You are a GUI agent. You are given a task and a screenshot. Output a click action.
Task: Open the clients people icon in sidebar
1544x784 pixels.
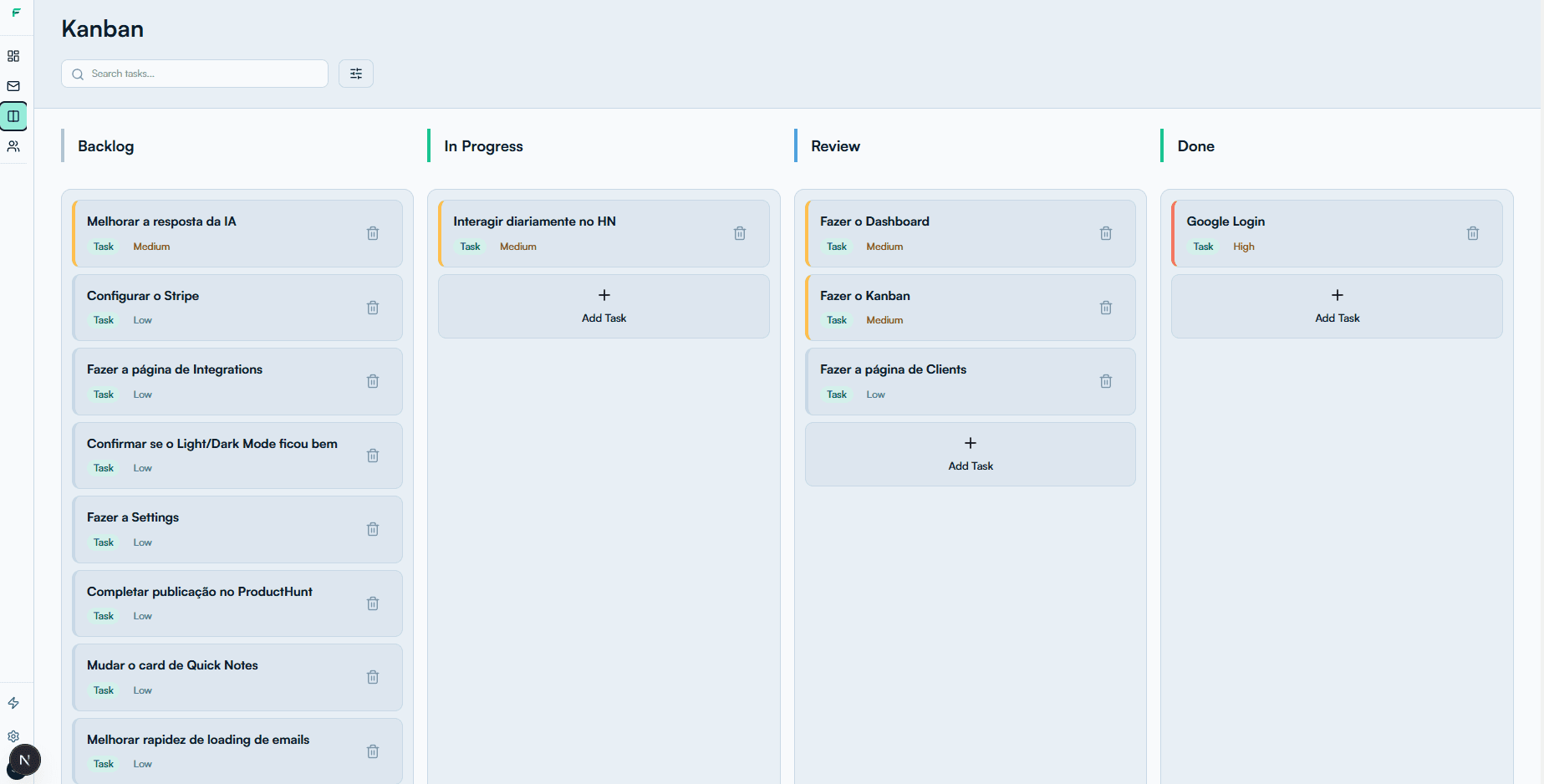tap(13, 146)
